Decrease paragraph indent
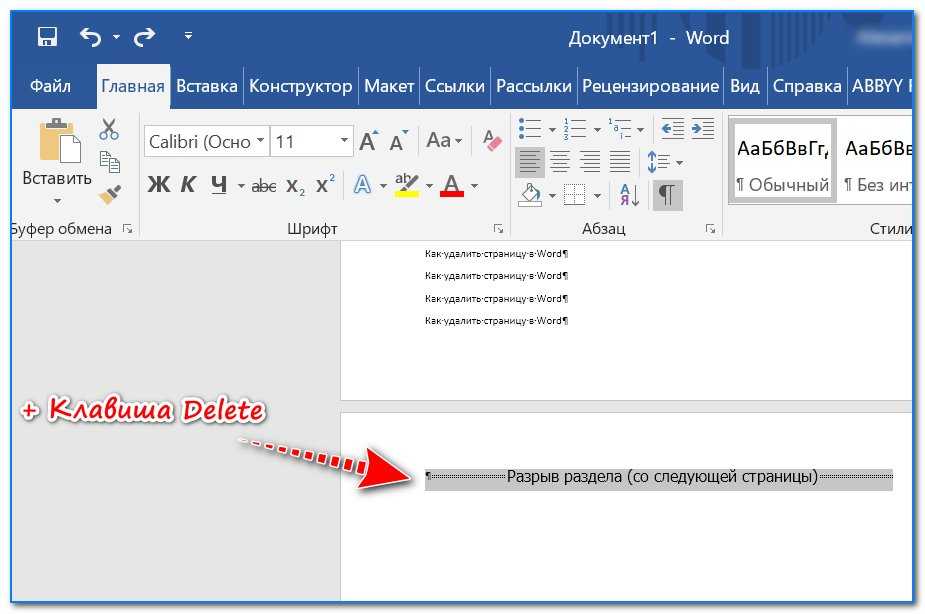The height and width of the screenshot is (614, 925). tap(673, 129)
